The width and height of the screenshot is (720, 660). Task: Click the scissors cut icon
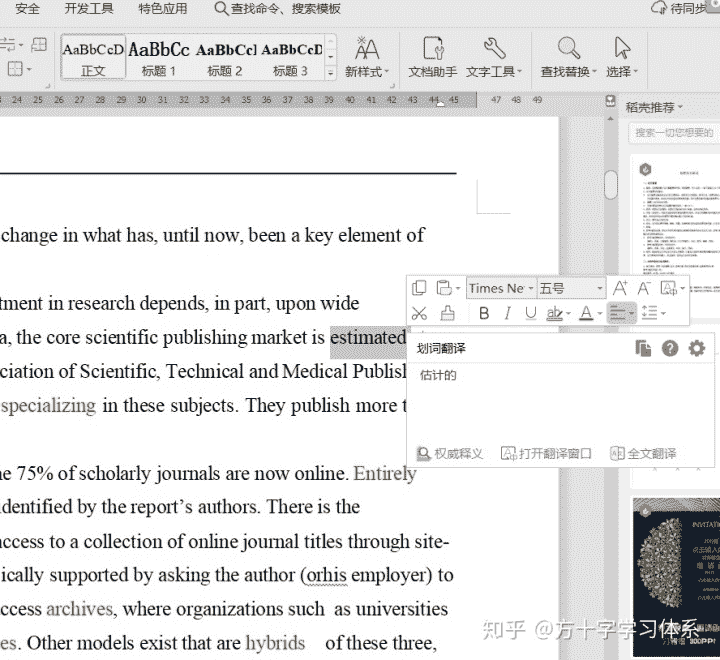click(x=420, y=314)
